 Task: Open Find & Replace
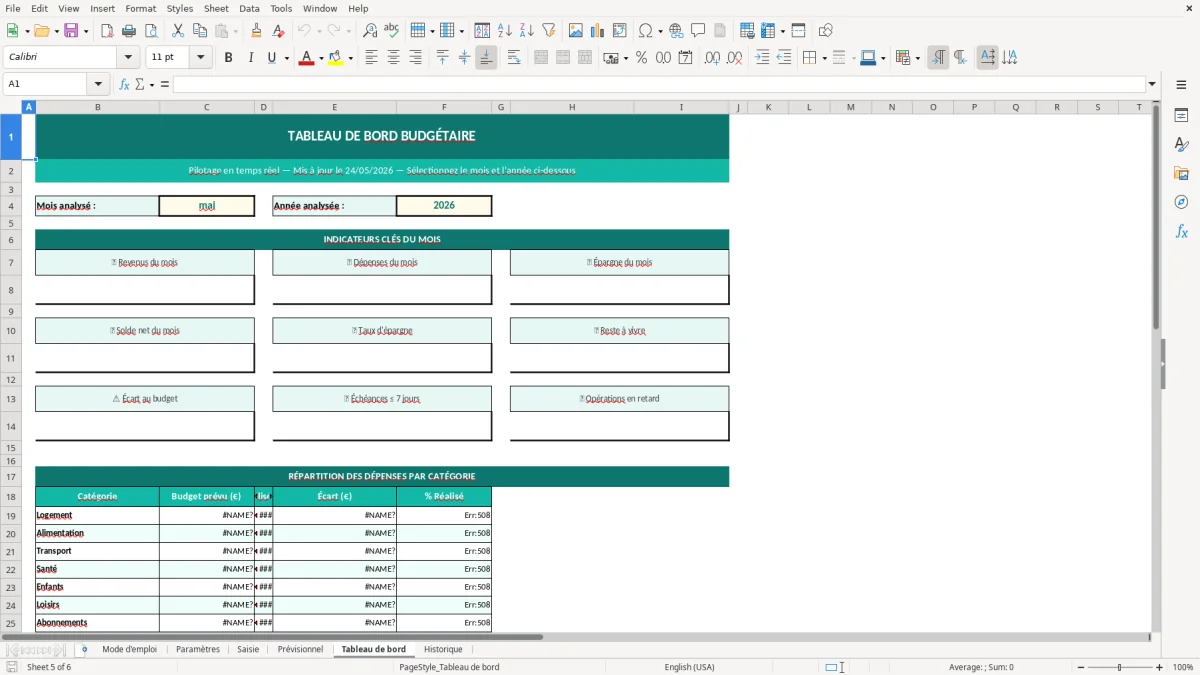pyautogui.click(x=370, y=31)
